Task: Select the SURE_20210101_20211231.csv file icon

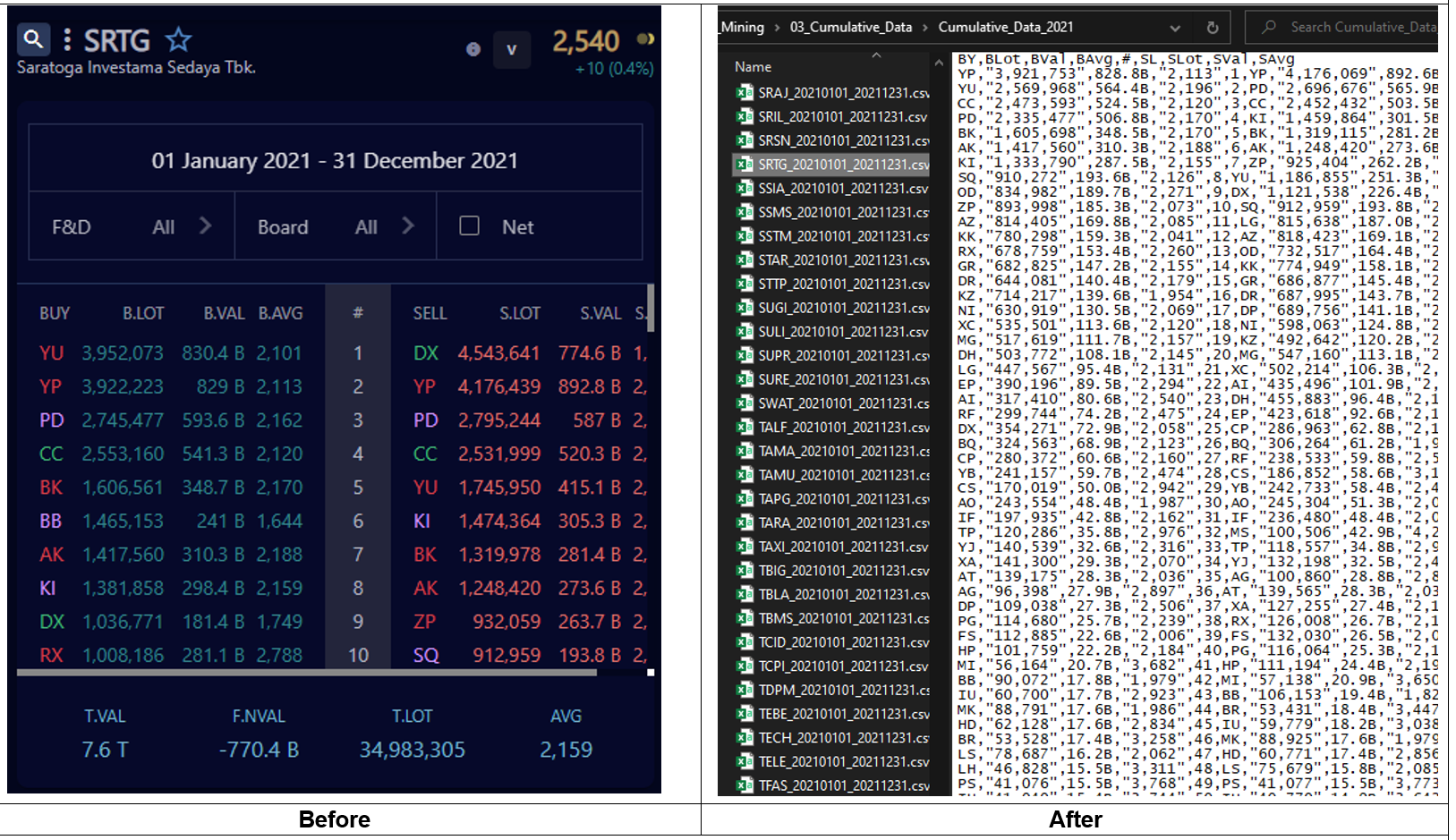Action: pyautogui.click(x=745, y=379)
